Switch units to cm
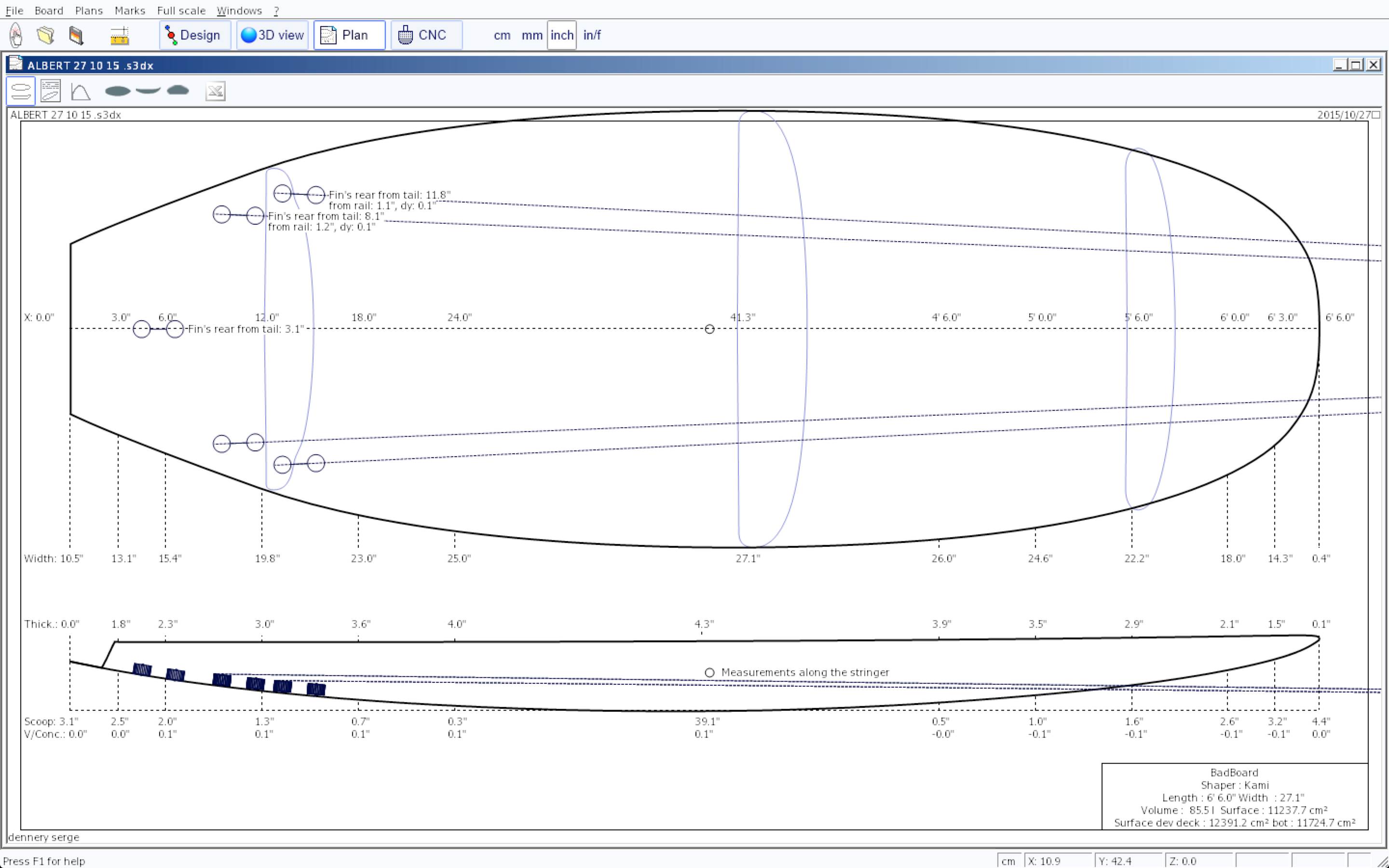Screen dimensions: 1389x868 pos(502,35)
